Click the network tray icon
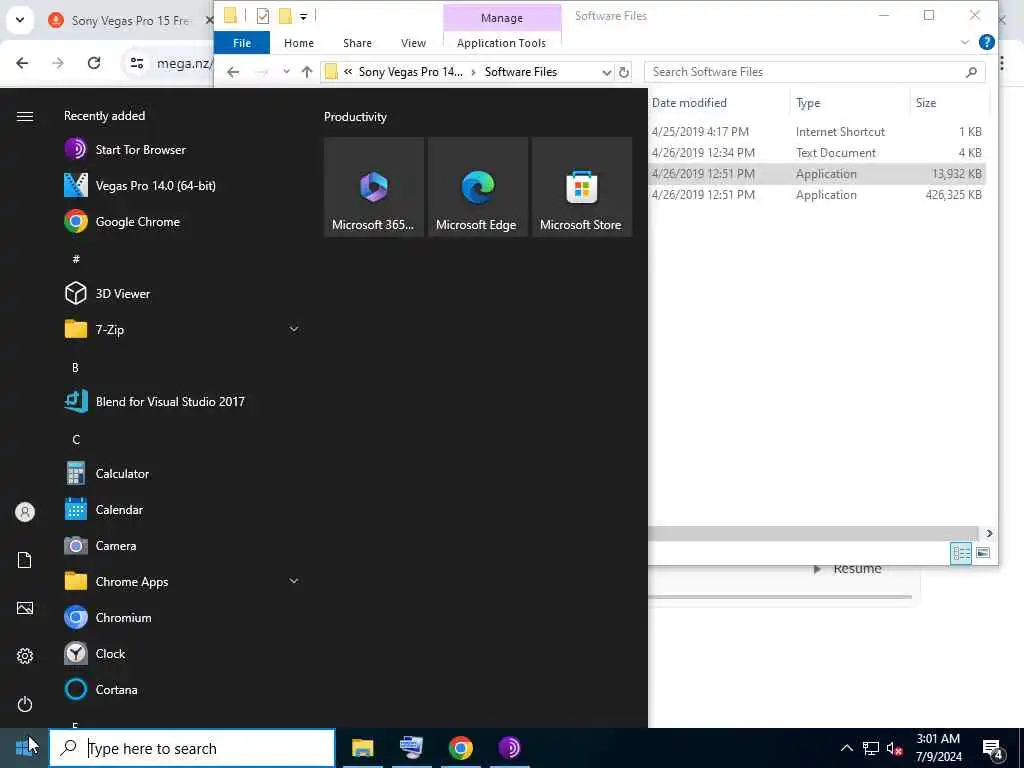The width and height of the screenshot is (1024, 768). [871, 748]
